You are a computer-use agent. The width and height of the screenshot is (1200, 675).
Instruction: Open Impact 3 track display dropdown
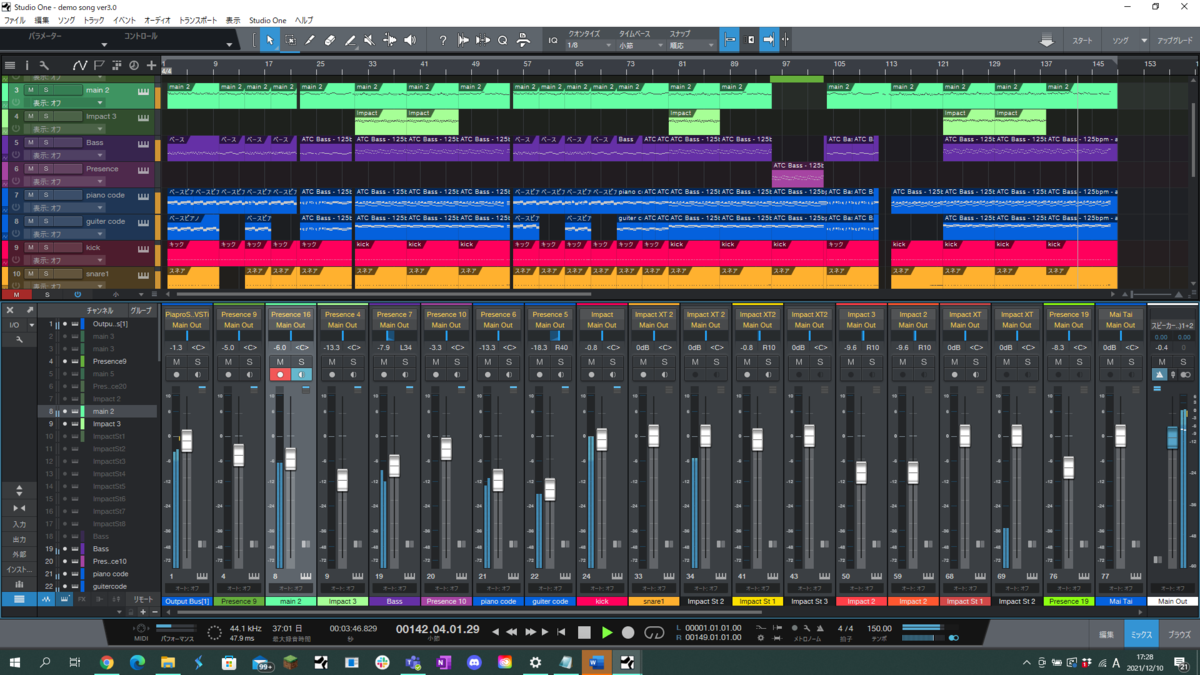(65, 129)
